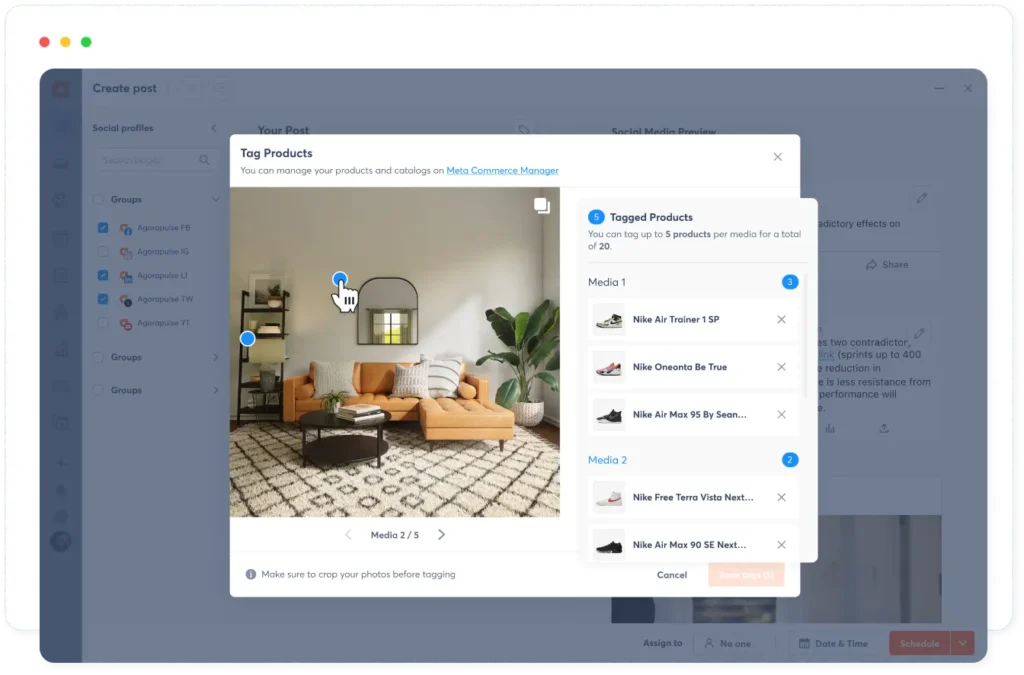Expand the second Groups row chevron

[x=216, y=357]
